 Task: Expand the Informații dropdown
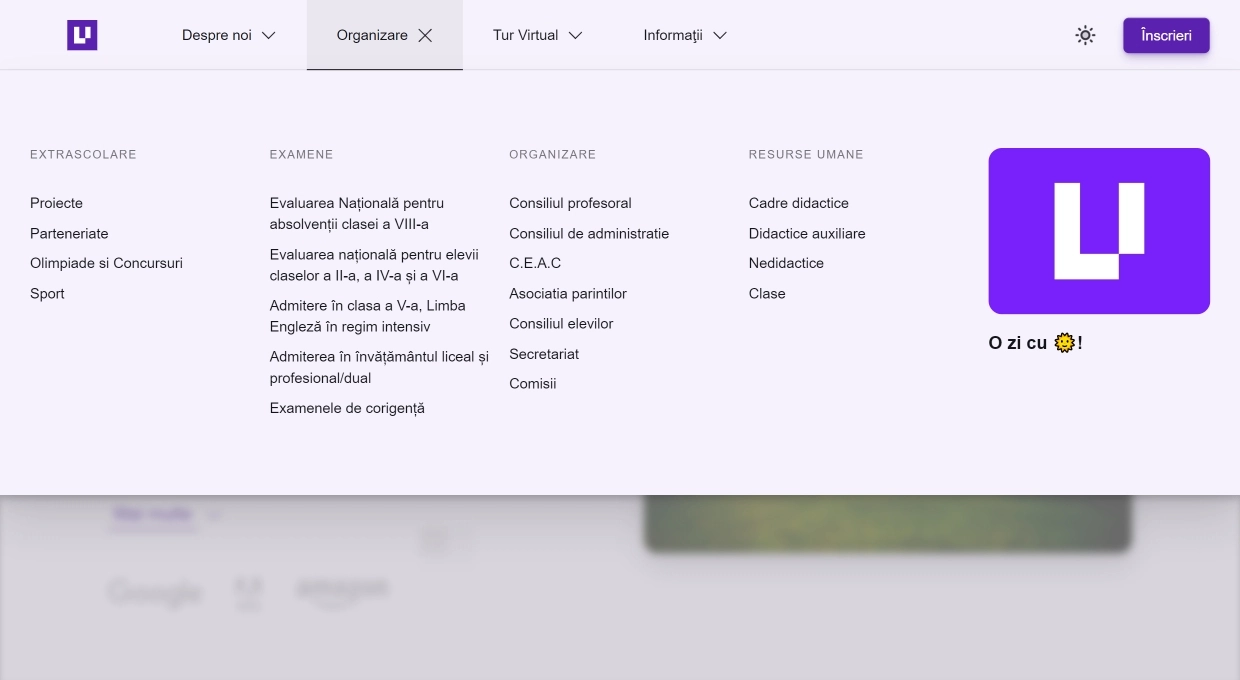(x=684, y=35)
